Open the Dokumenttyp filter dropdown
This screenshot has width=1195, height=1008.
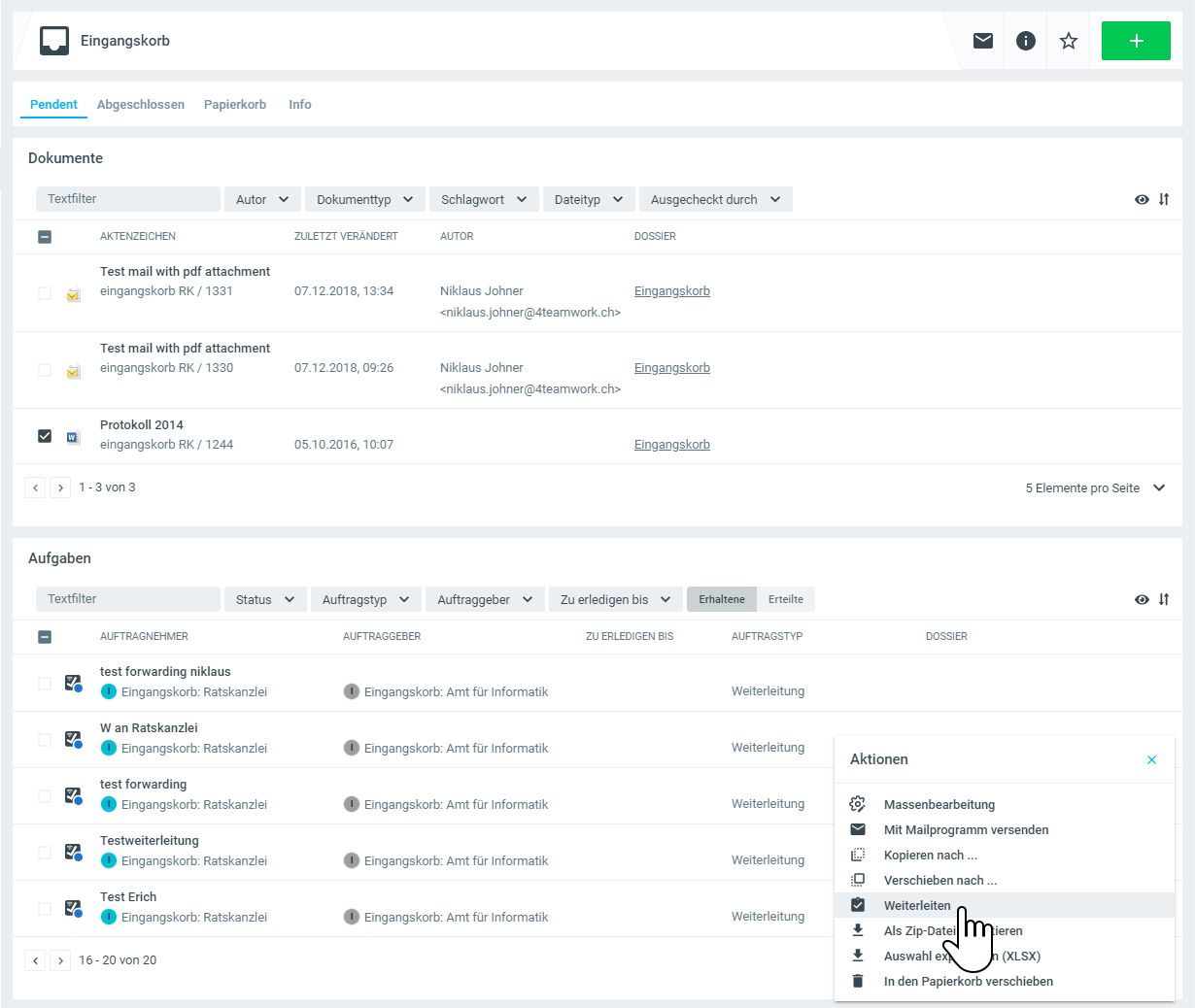364,199
